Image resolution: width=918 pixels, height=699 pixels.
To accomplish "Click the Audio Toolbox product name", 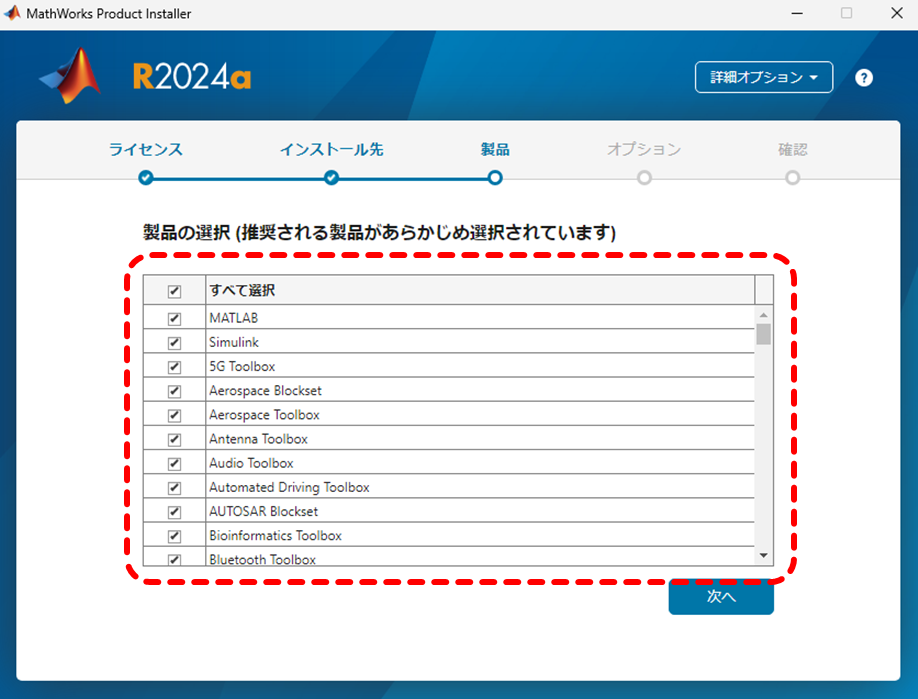I will 251,463.
